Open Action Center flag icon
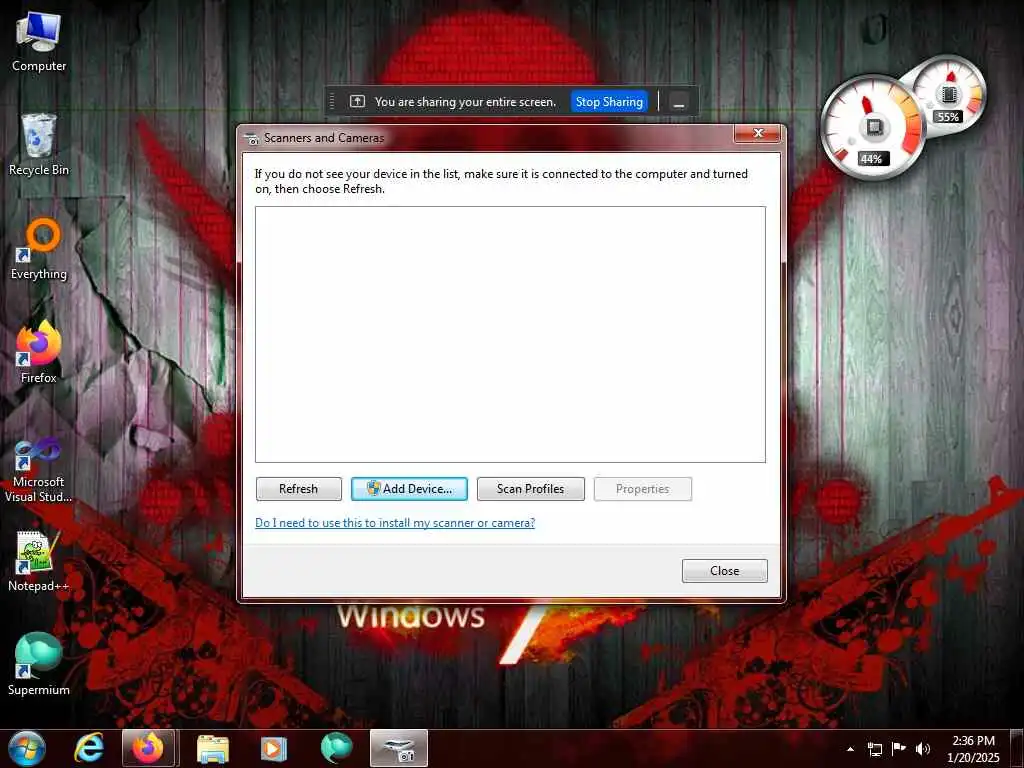1024x768 pixels. pos(899,749)
